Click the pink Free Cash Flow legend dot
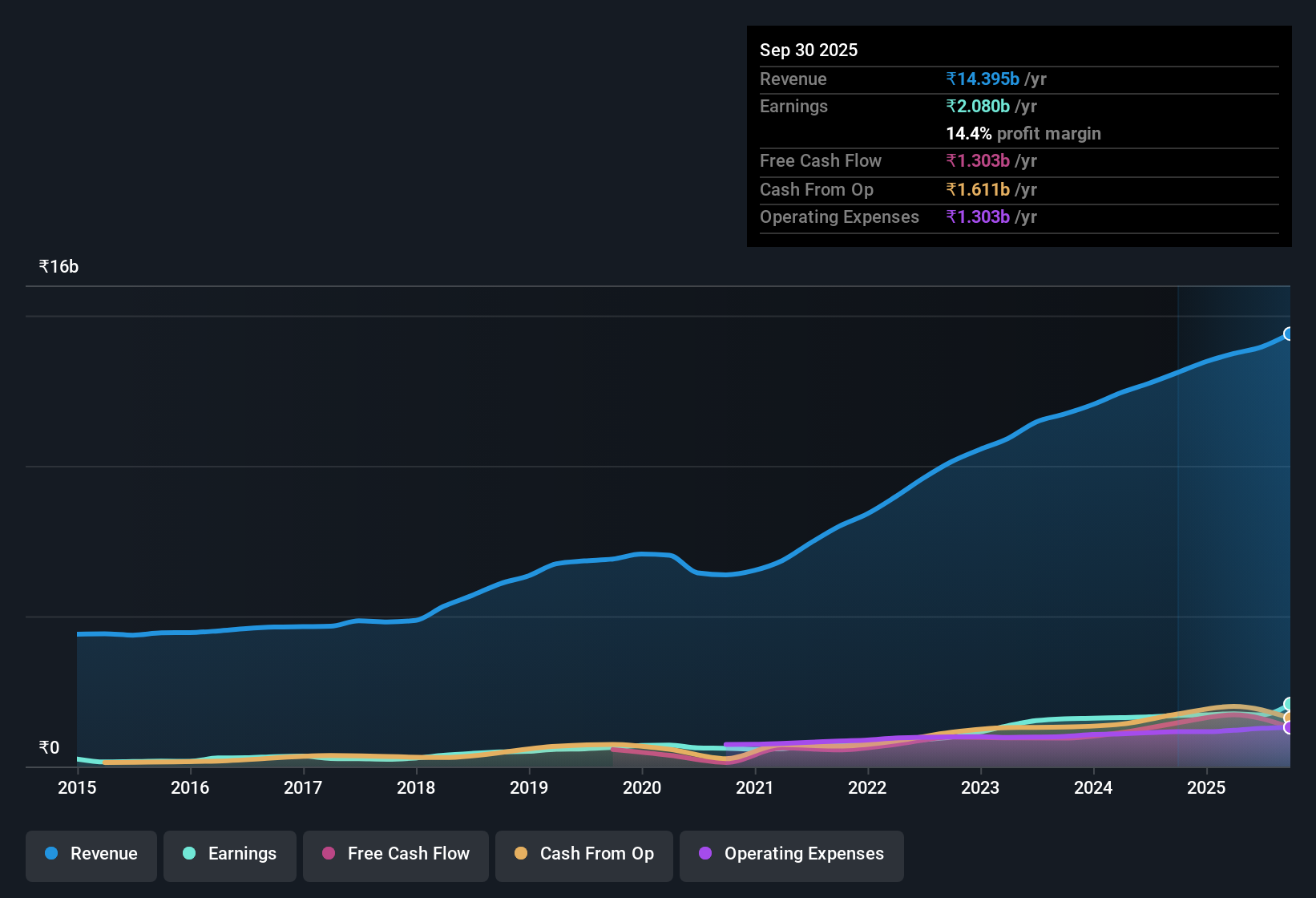 click(x=328, y=854)
